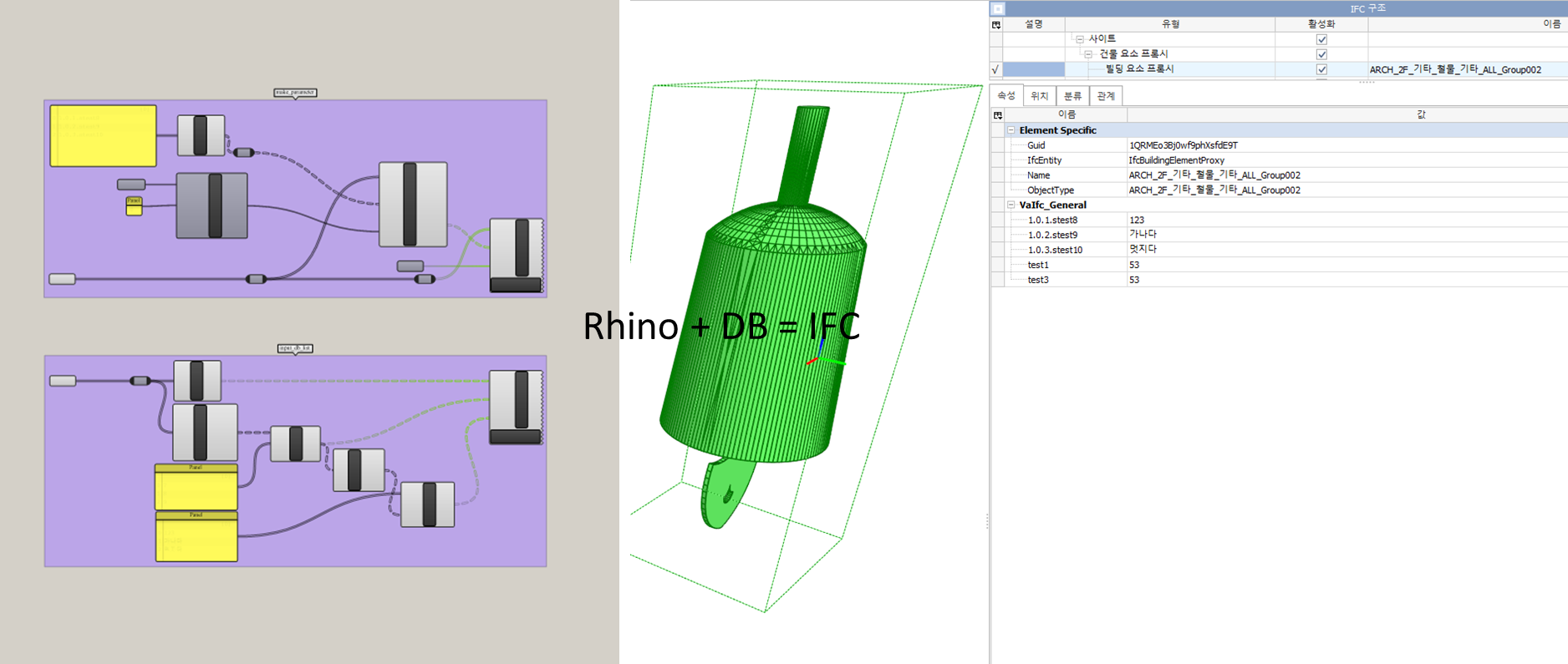1568x664 pixels.
Task: Open column chooser icon beside 설명 header
Action: [996, 24]
